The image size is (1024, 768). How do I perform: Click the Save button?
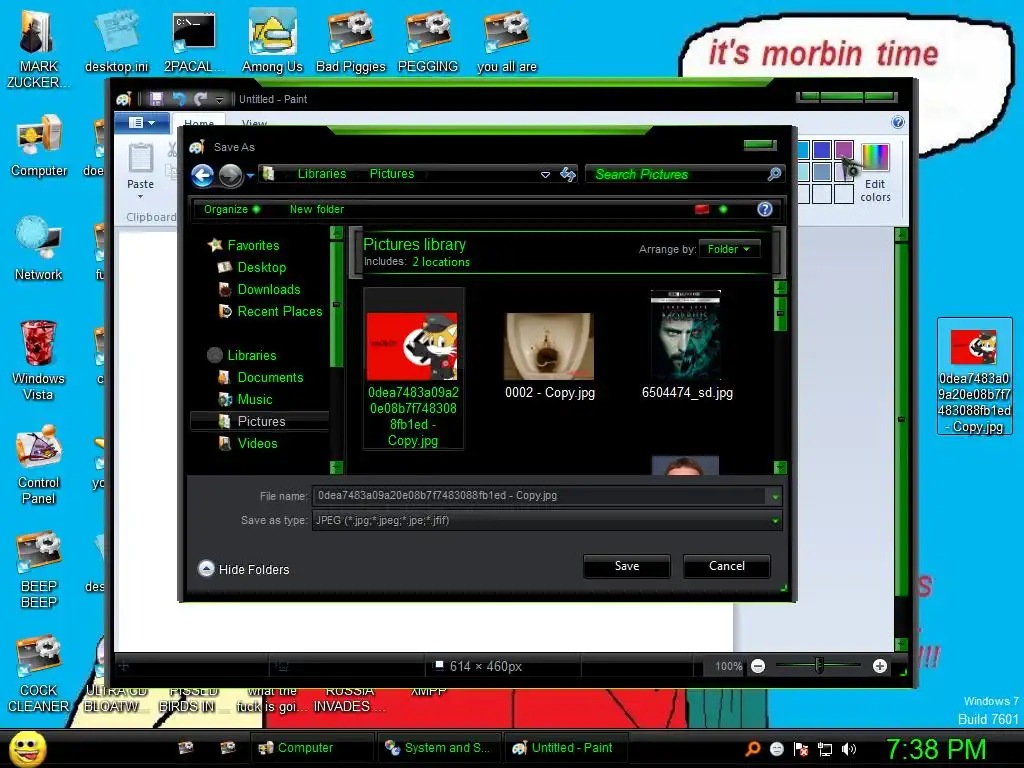point(626,566)
